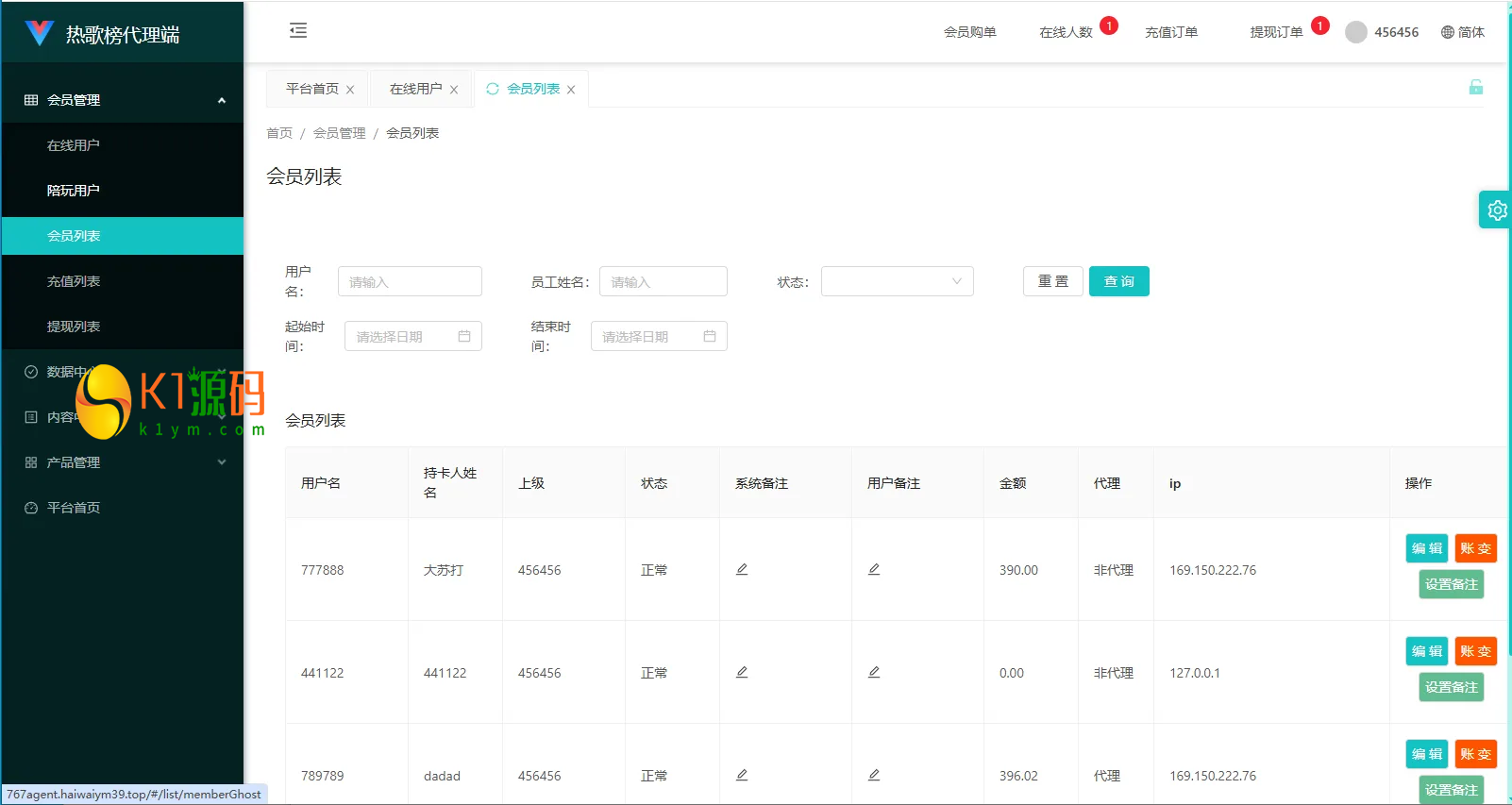1512x805 pixels.
Task: Click the lock icon near tab bar
Action: pyautogui.click(x=1476, y=88)
